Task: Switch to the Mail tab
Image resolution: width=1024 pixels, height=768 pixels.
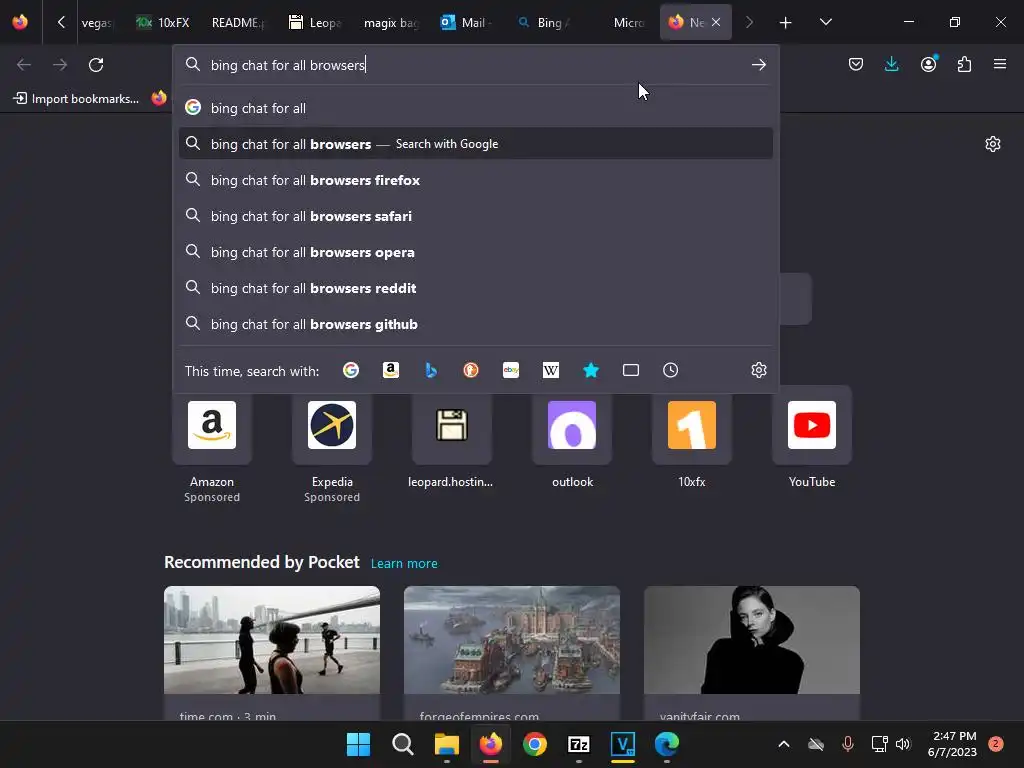Action: pos(466,23)
